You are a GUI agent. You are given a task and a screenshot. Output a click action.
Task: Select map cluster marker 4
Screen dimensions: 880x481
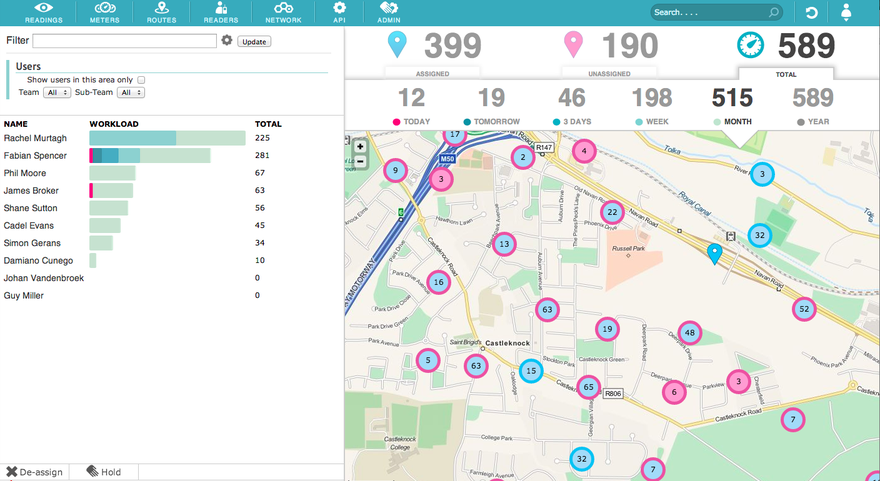[584, 151]
